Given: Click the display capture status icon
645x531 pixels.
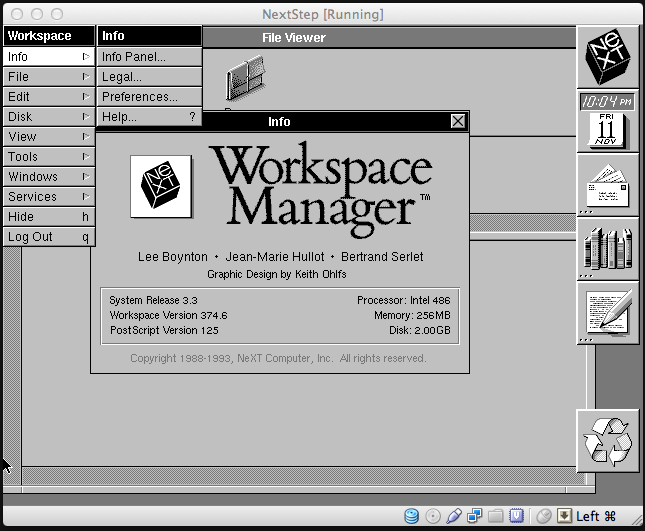Looking at the screenshot, I should [x=516, y=516].
